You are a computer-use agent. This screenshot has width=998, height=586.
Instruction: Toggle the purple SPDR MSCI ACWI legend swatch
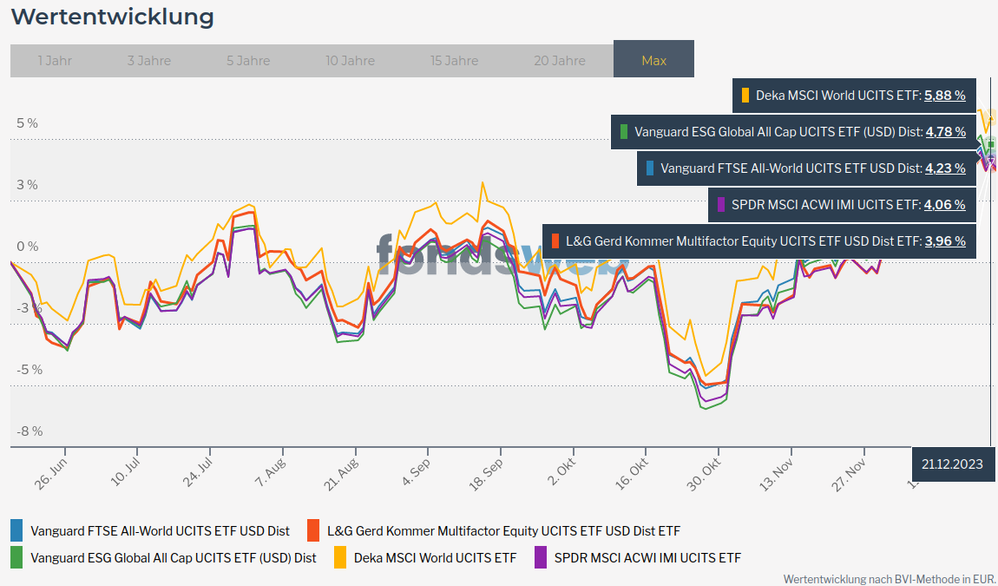[541, 557]
